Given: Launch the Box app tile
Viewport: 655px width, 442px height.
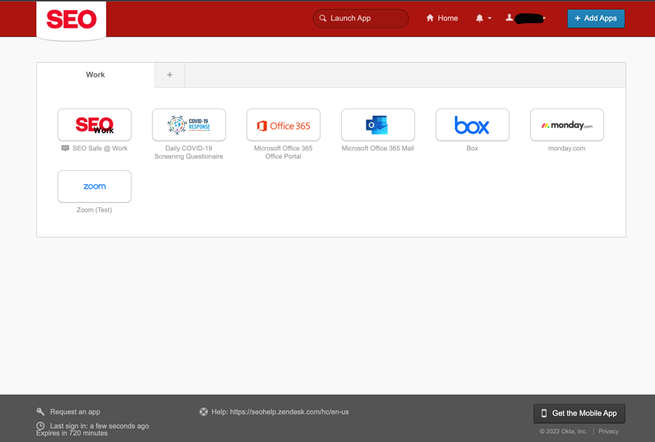Looking at the screenshot, I should 472,125.
